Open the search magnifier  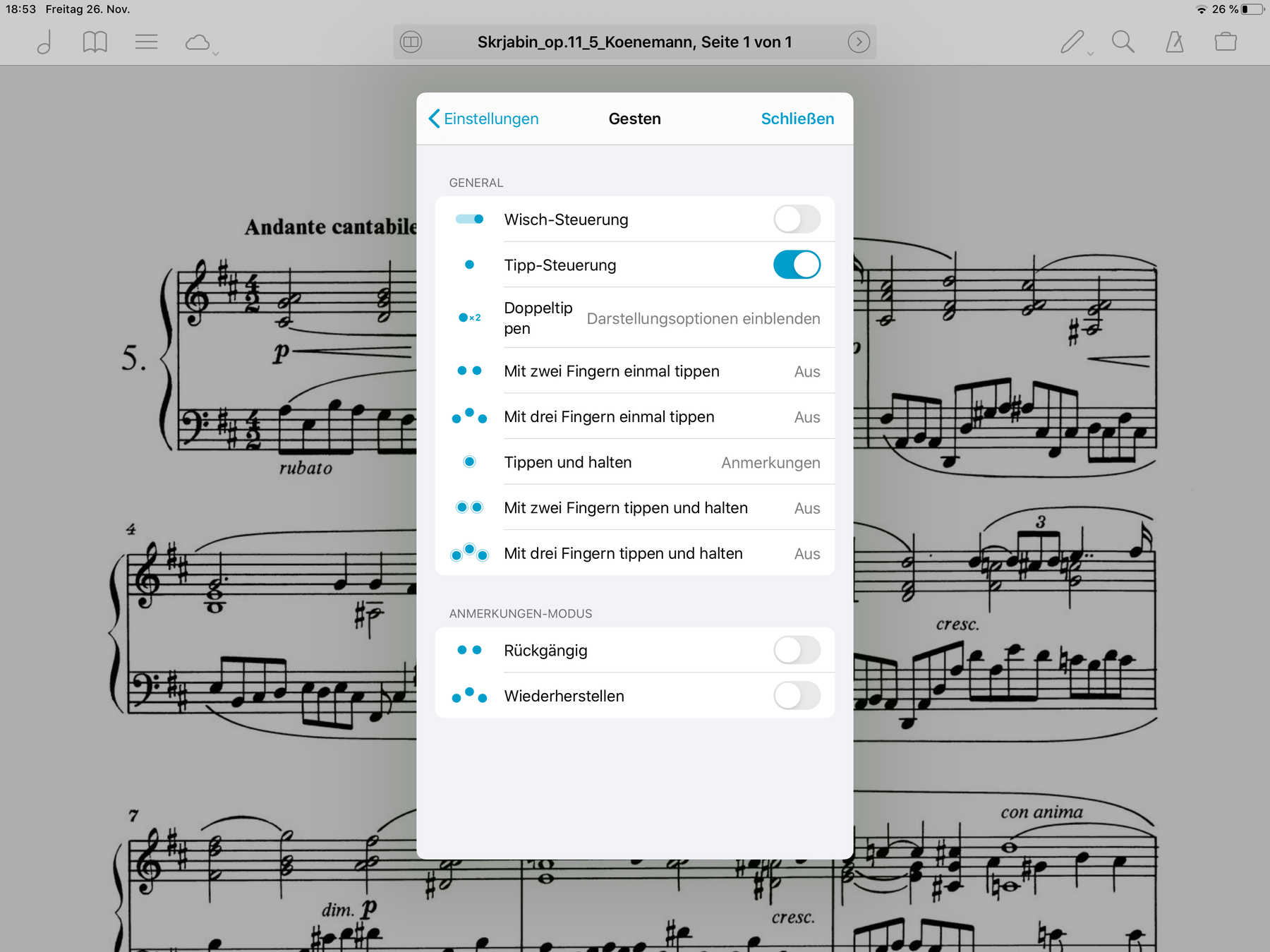[x=1123, y=42]
